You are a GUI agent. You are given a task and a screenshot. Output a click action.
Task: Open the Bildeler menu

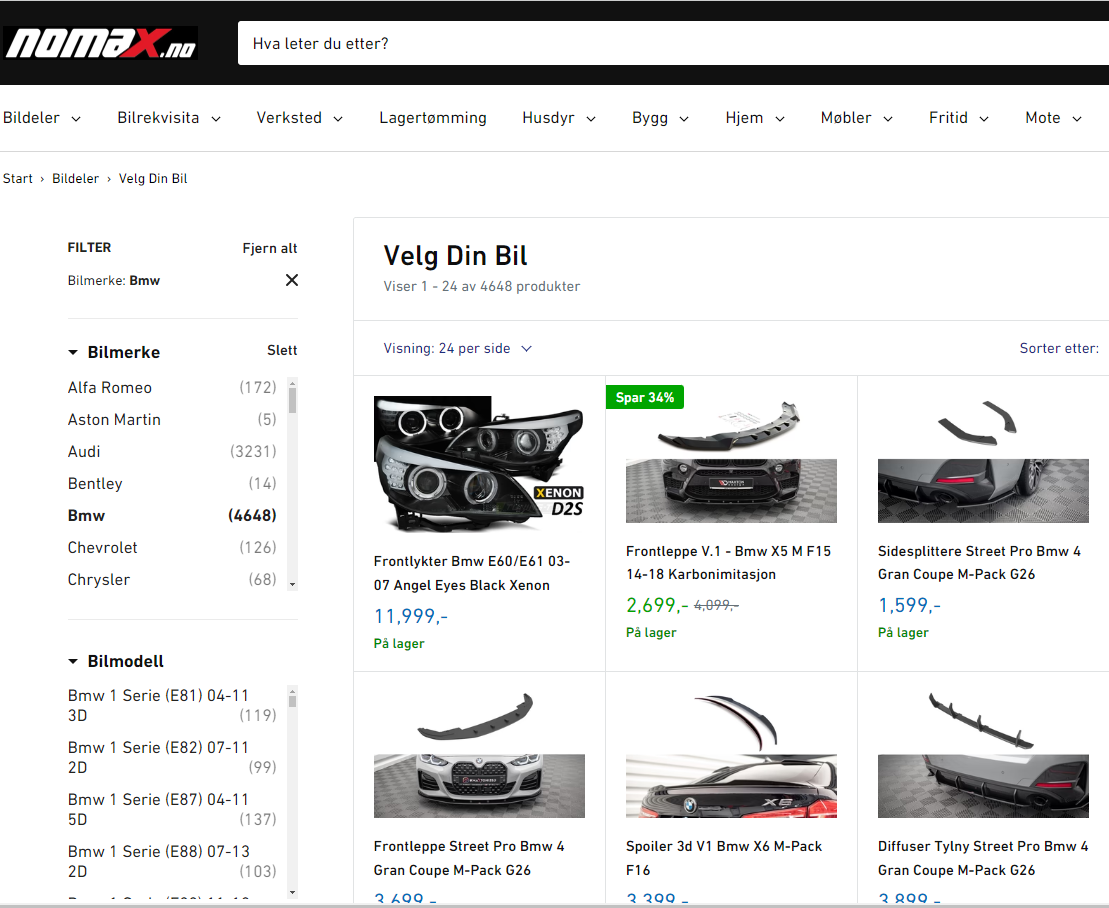click(x=42, y=118)
